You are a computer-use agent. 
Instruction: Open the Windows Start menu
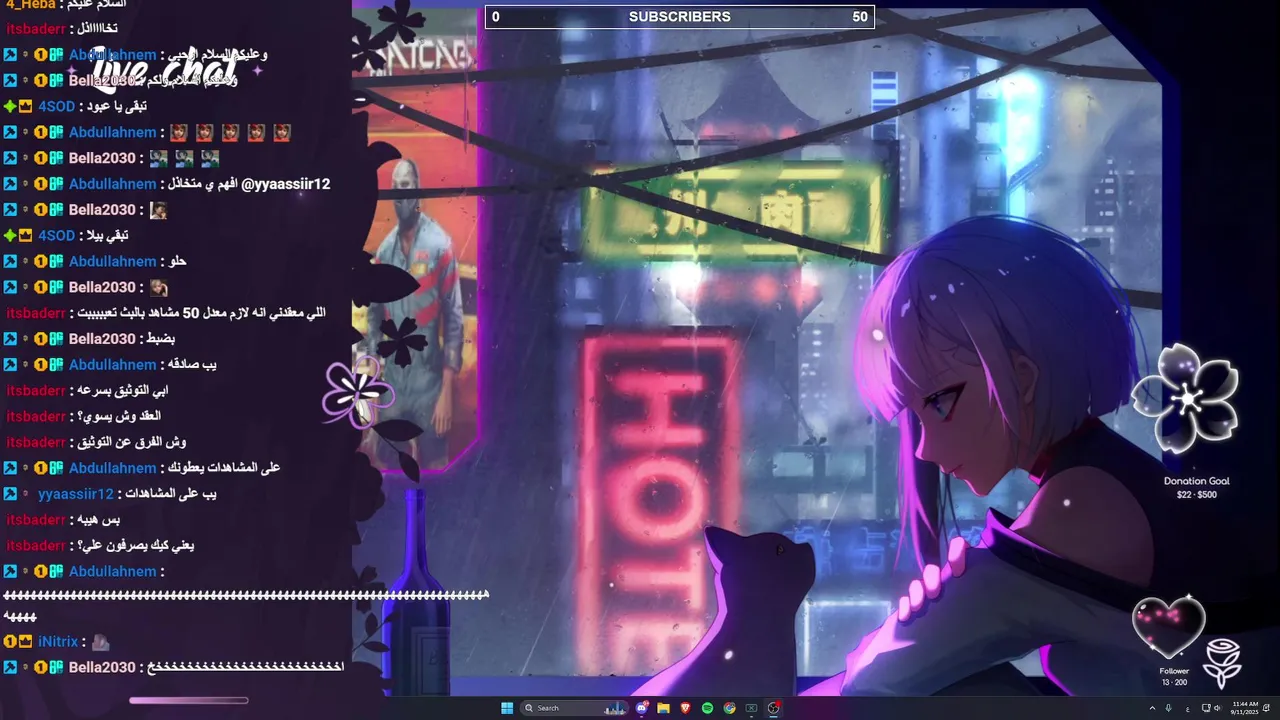click(507, 708)
